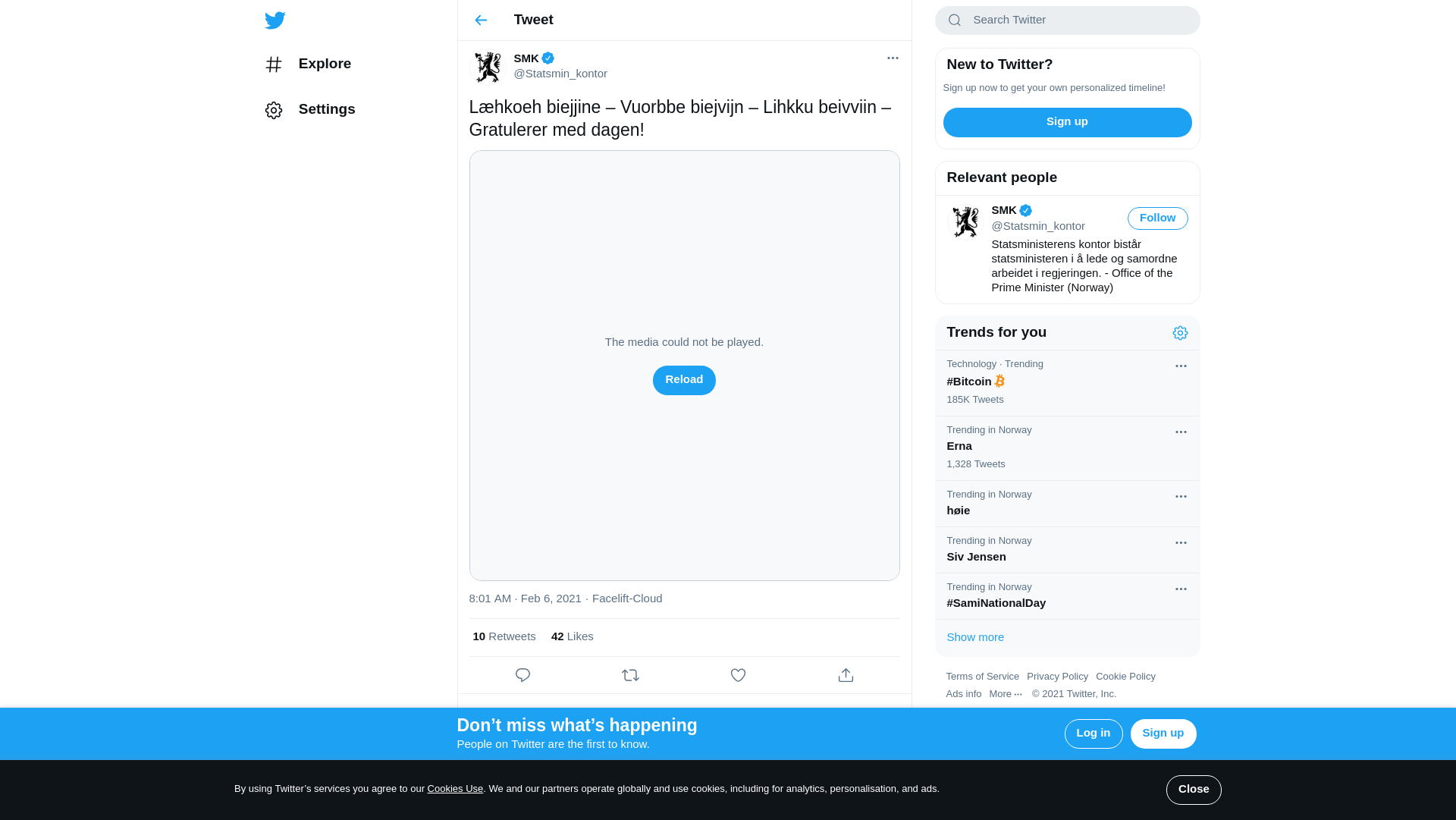
Task: Reload the unplayable media
Action: tap(684, 380)
